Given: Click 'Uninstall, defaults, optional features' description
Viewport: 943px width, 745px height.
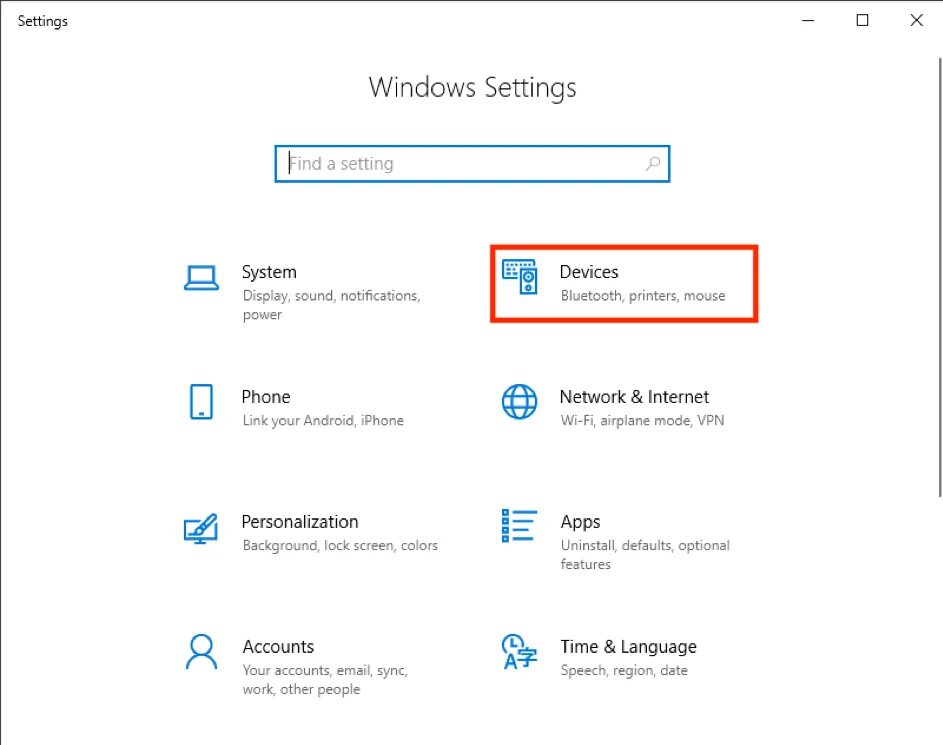Looking at the screenshot, I should 645,554.
